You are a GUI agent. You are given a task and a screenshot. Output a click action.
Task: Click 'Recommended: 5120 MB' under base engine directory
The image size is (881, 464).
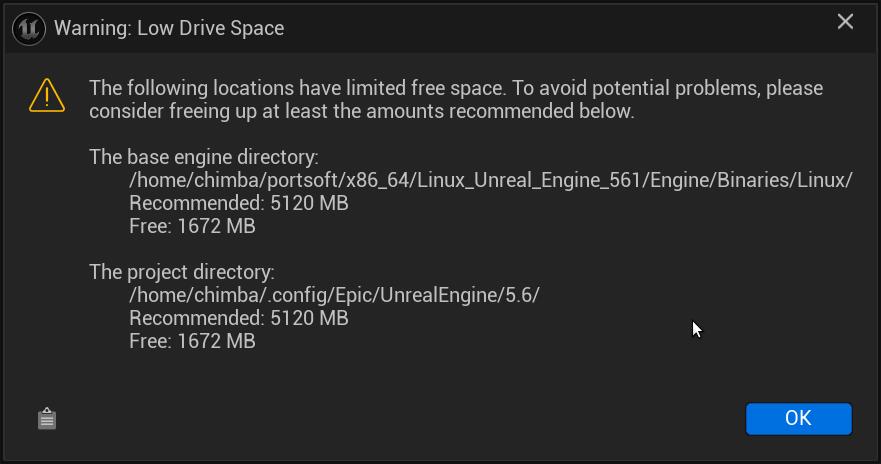[238, 203]
